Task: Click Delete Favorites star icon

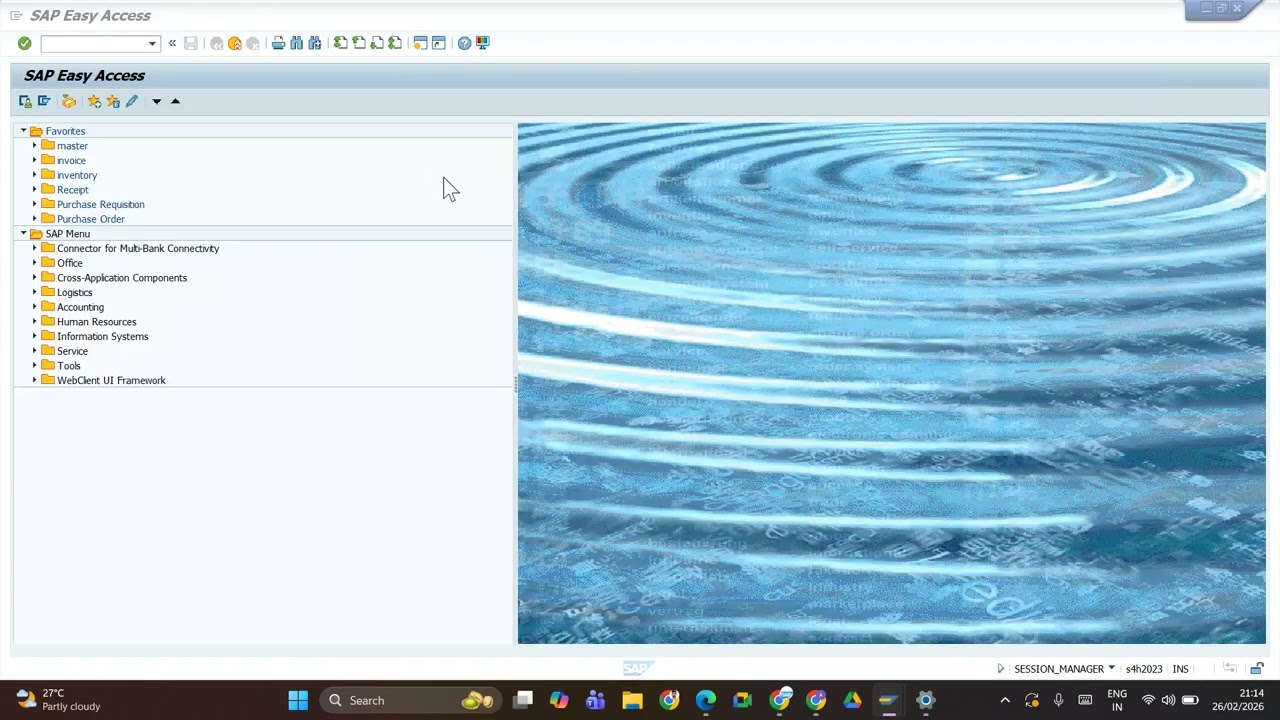Action: coord(113,101)
